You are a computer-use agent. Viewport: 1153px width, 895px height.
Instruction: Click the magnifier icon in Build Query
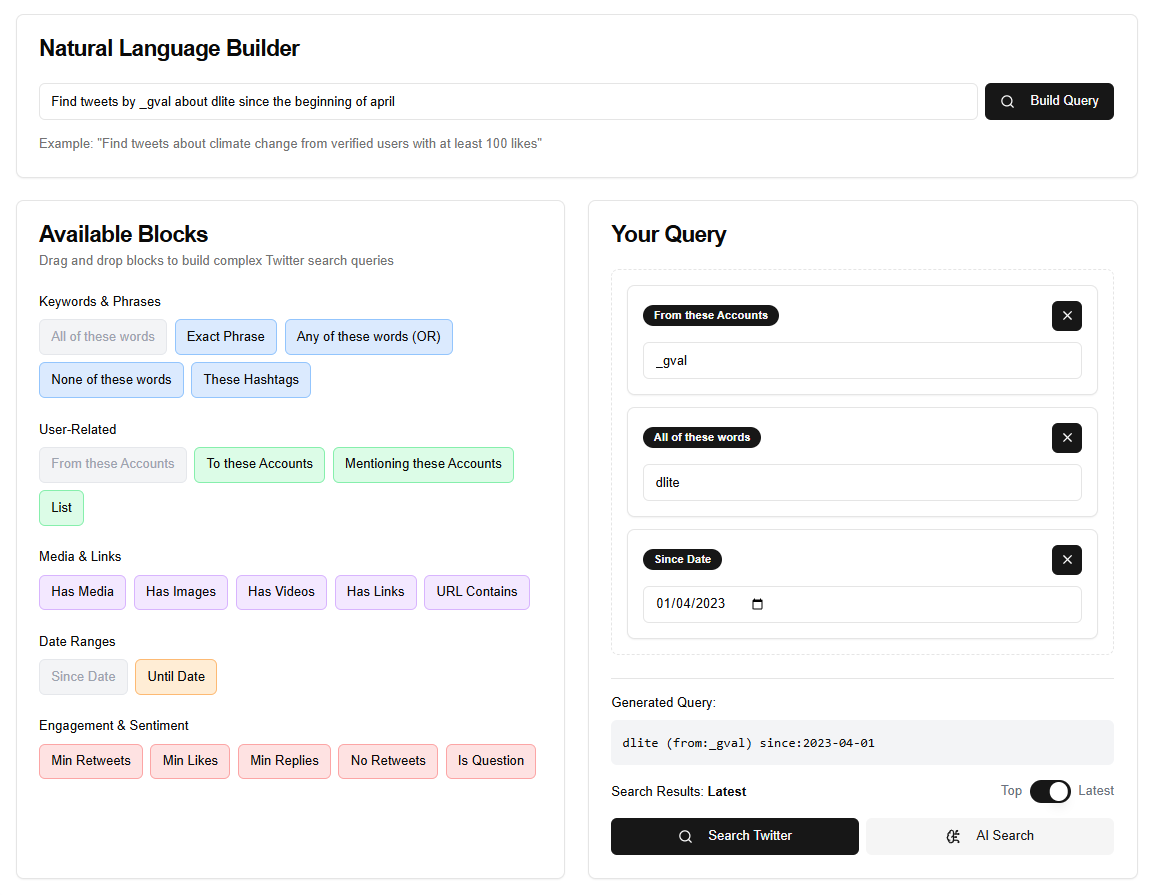(x=1007, y=101)
